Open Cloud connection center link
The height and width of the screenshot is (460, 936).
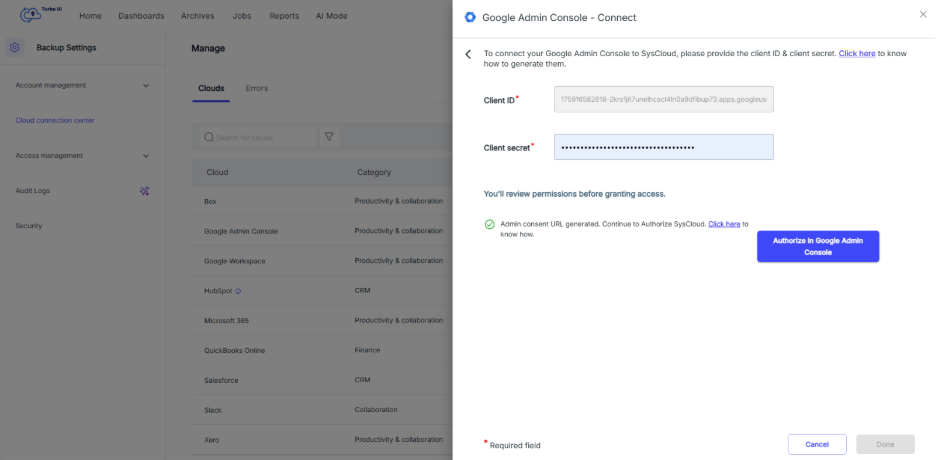point(55,121)
